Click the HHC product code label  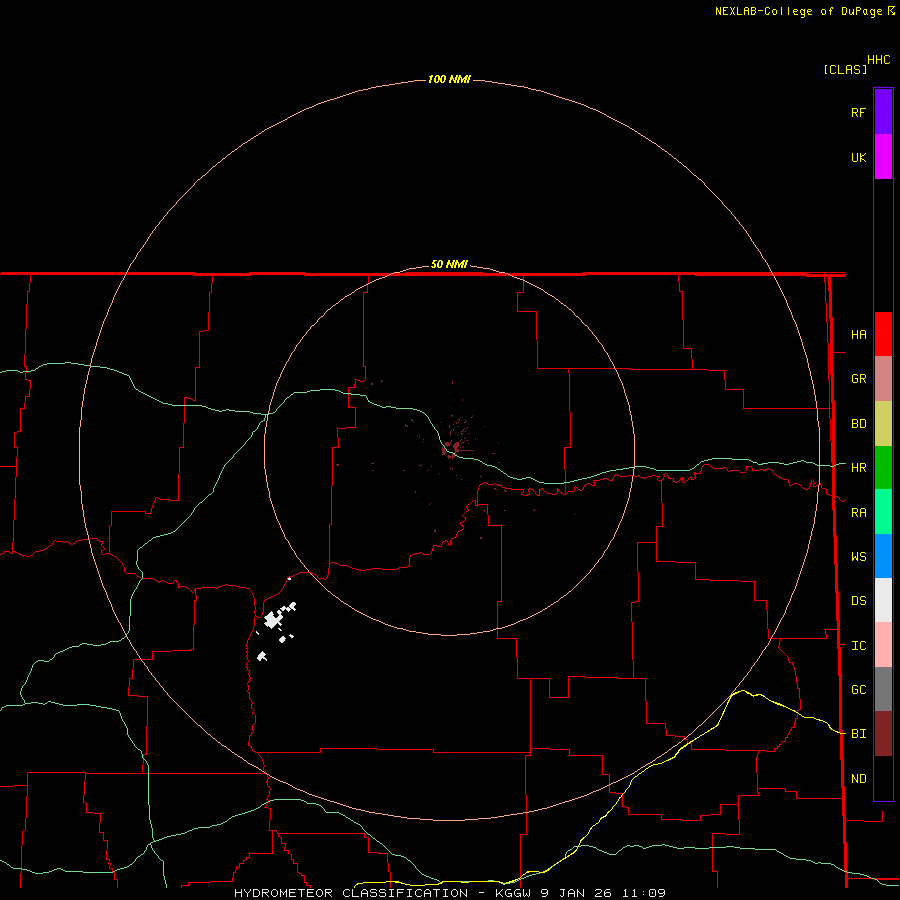878,60
